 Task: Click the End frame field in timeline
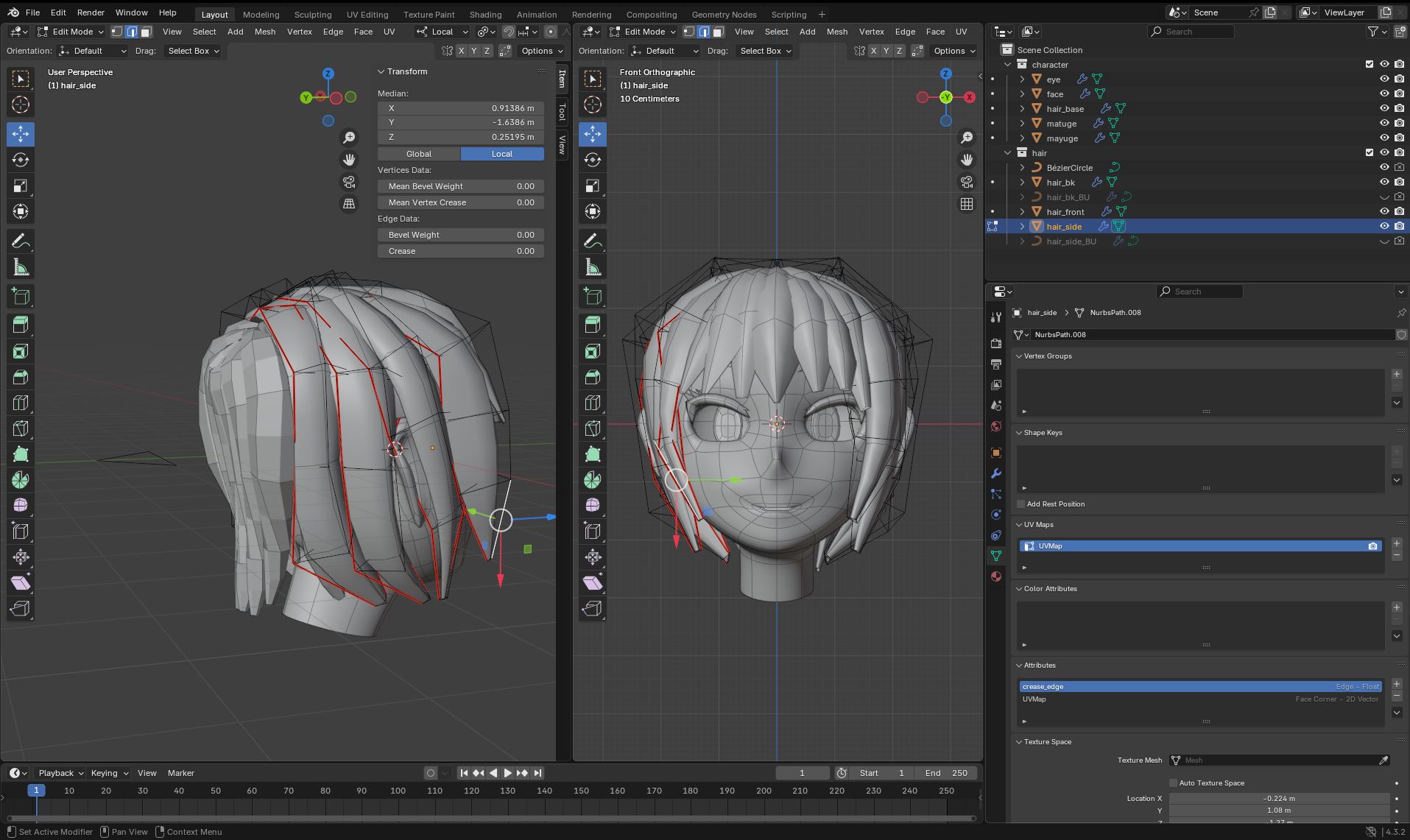click(x=946, y=773)
